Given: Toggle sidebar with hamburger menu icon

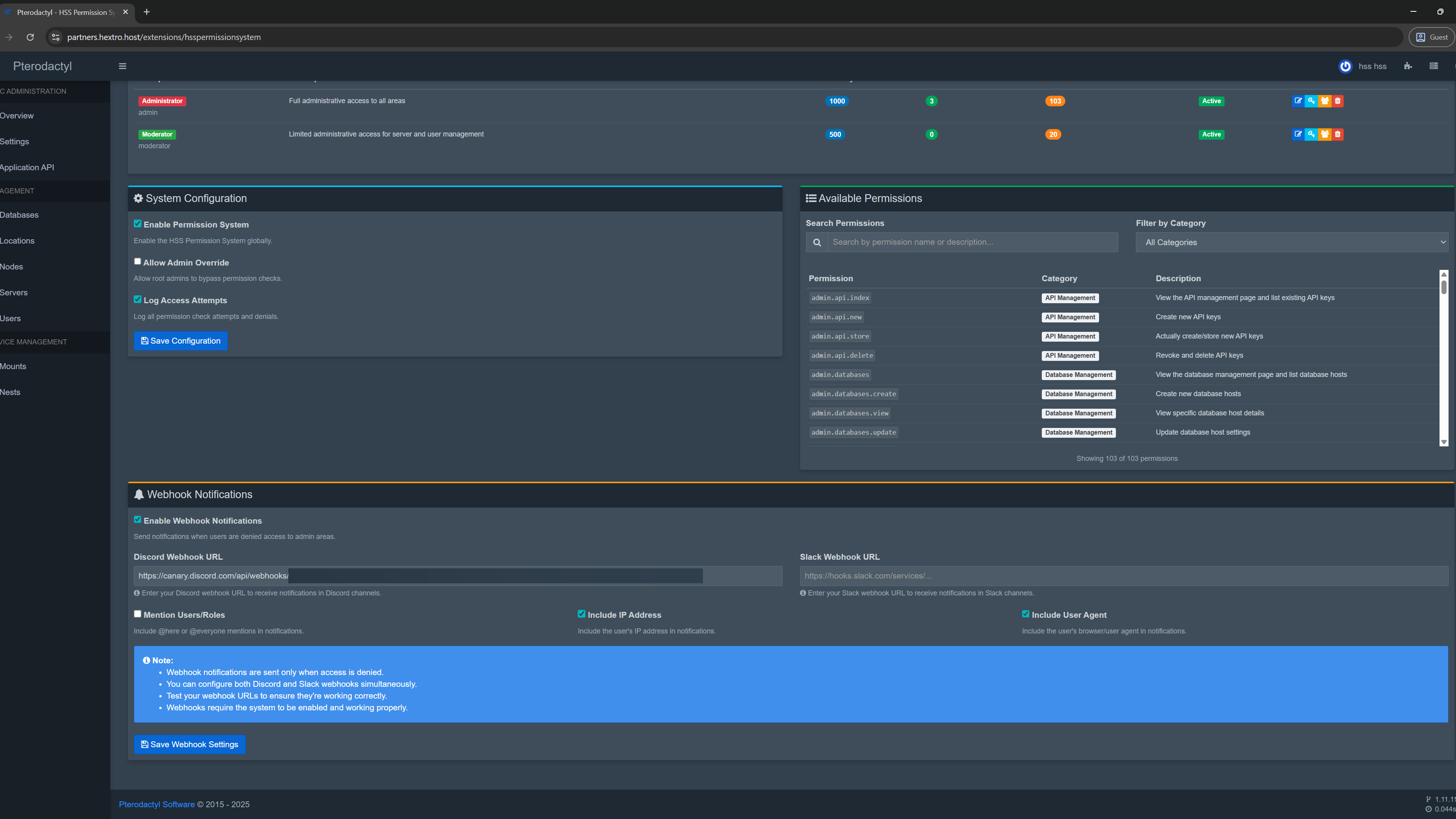Looking at the screenshot, I should [x=122, y=66].
